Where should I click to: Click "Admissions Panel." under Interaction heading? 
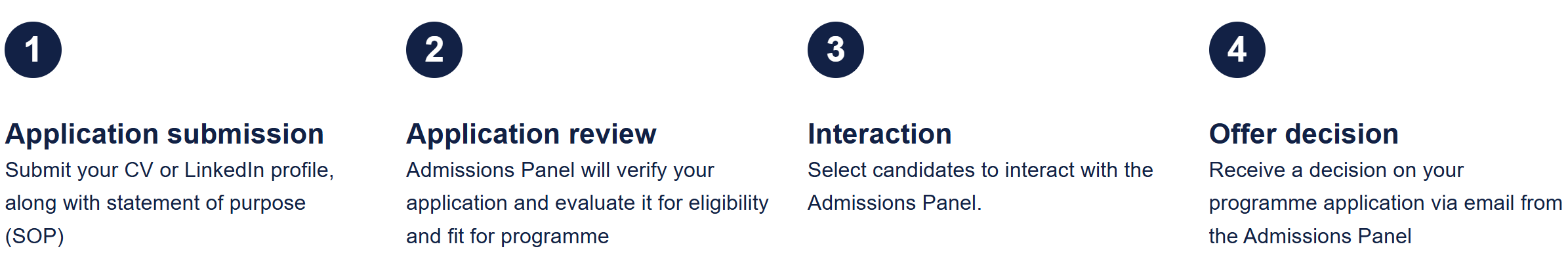[894, 203]
